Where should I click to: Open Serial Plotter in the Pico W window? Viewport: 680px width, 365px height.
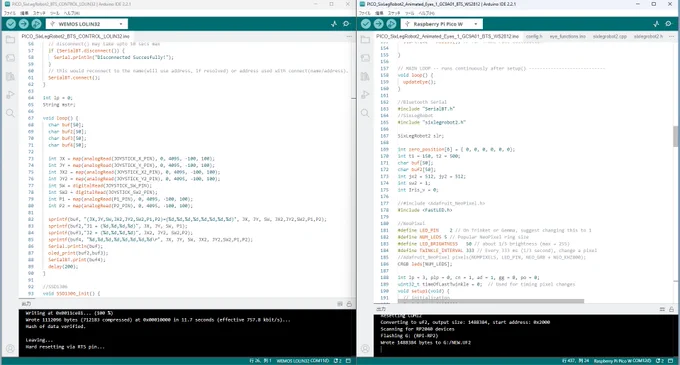click(656, 24)
